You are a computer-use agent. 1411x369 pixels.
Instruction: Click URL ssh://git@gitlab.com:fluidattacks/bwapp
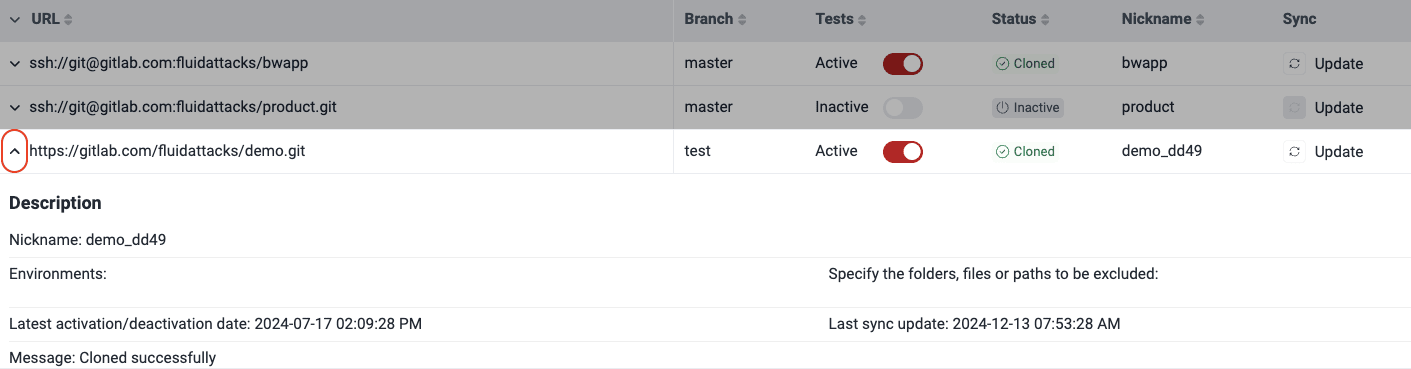tap(168, 63)
